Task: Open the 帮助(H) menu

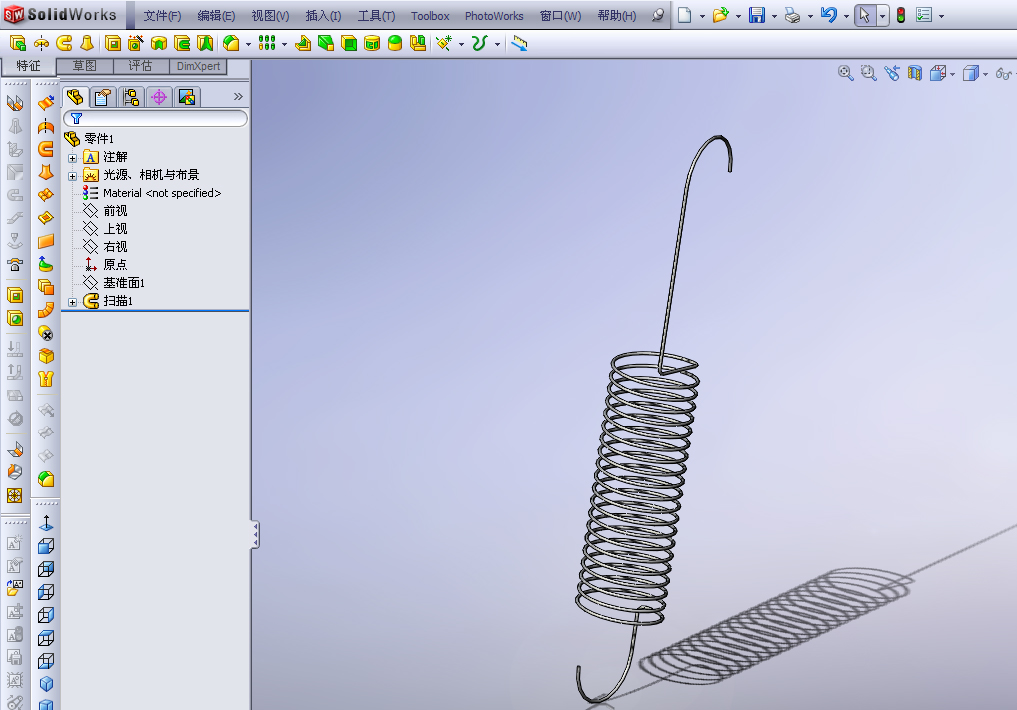Action: 616,16
